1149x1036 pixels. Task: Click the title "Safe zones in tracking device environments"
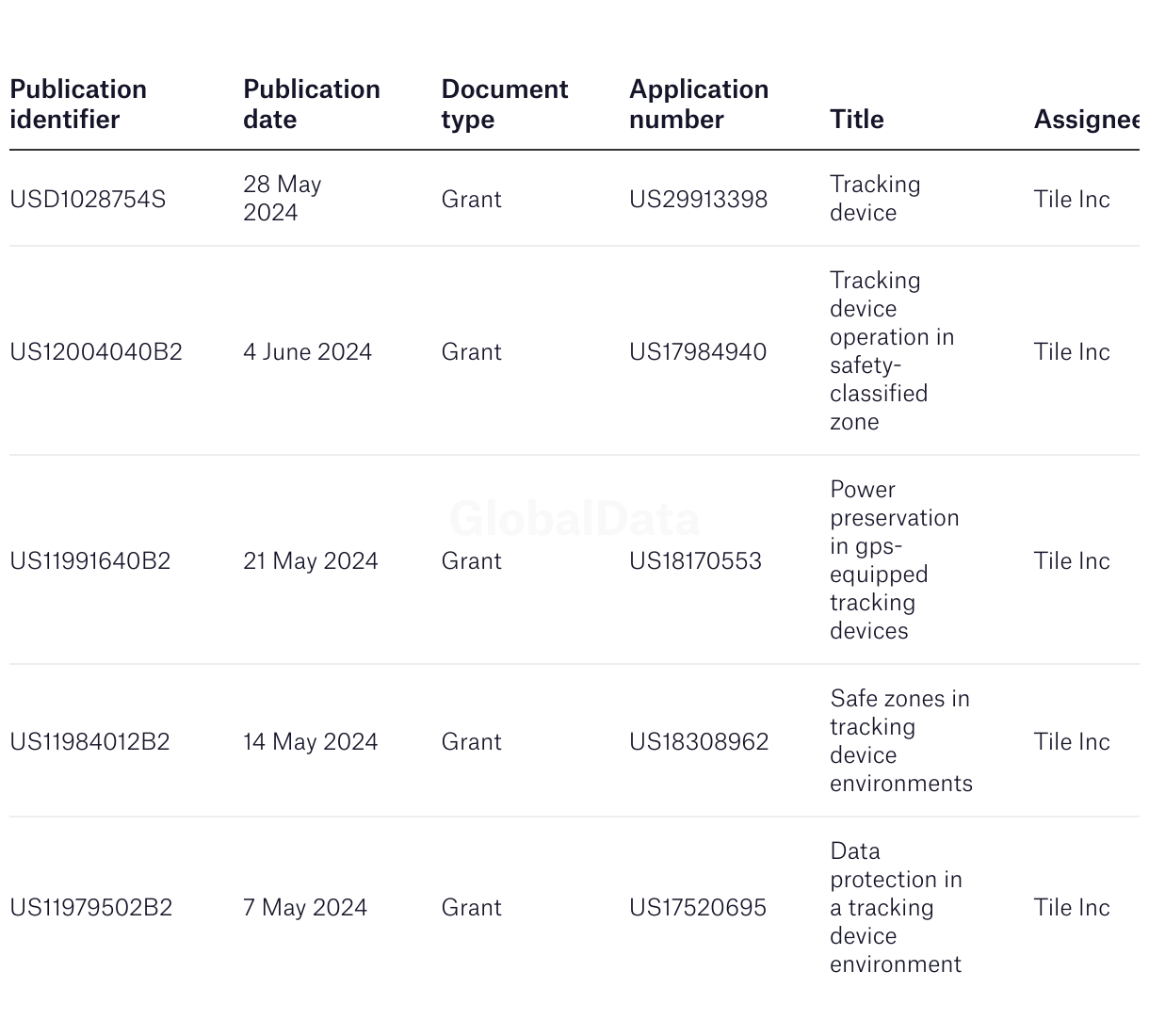pos(900,741)
